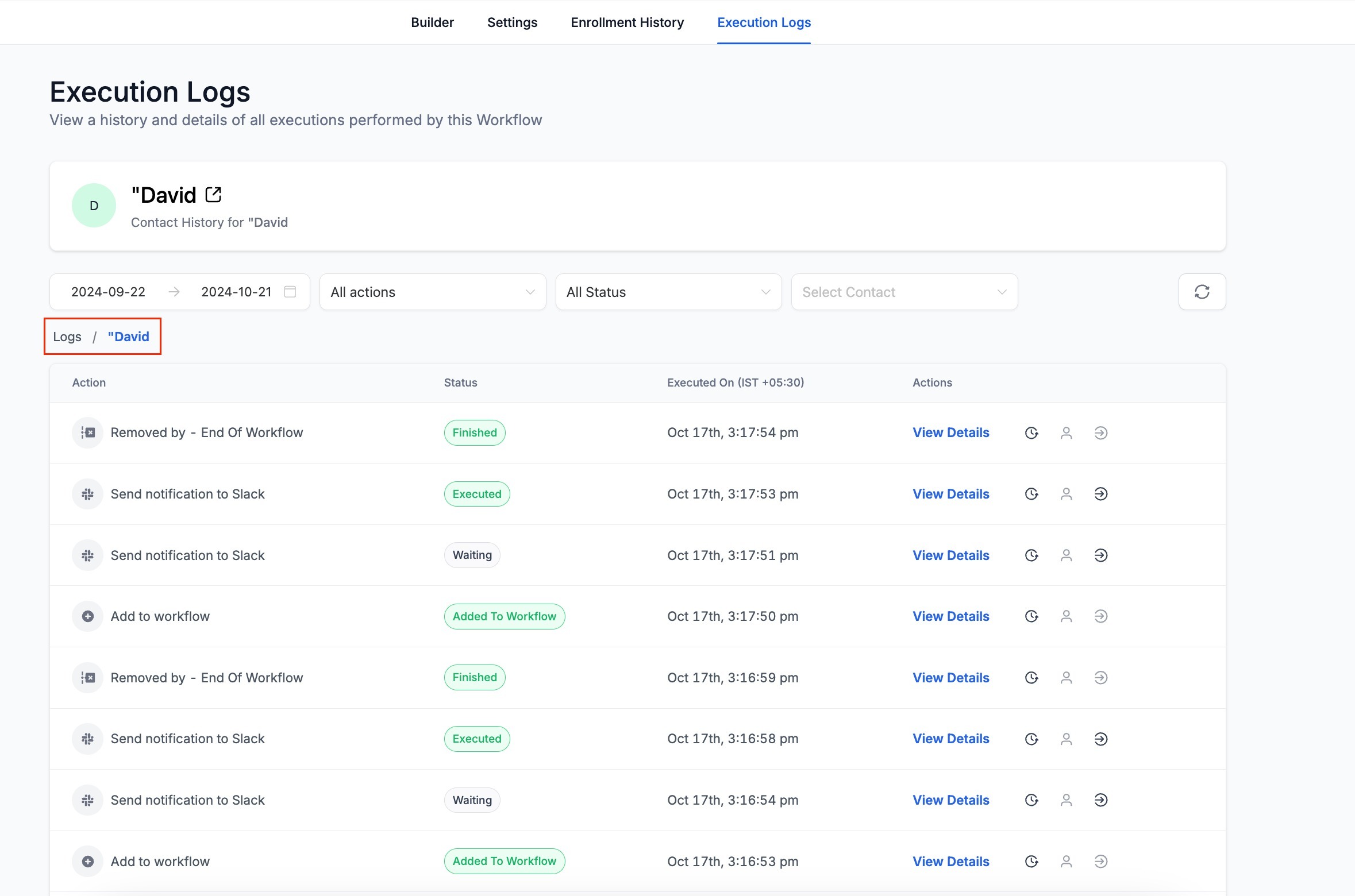The image size is (1355, 896).
Task: Click Logs in the breadcrumb
Action: point(67,337)
